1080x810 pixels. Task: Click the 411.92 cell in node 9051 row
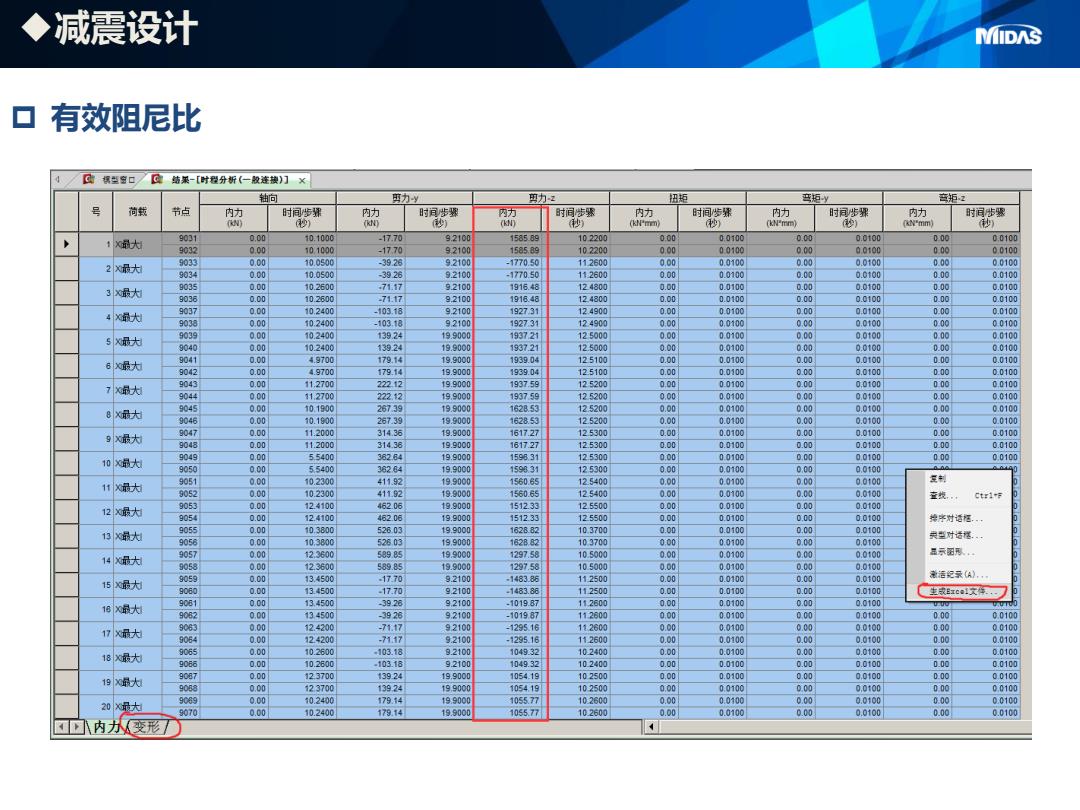tap(371, 481)
